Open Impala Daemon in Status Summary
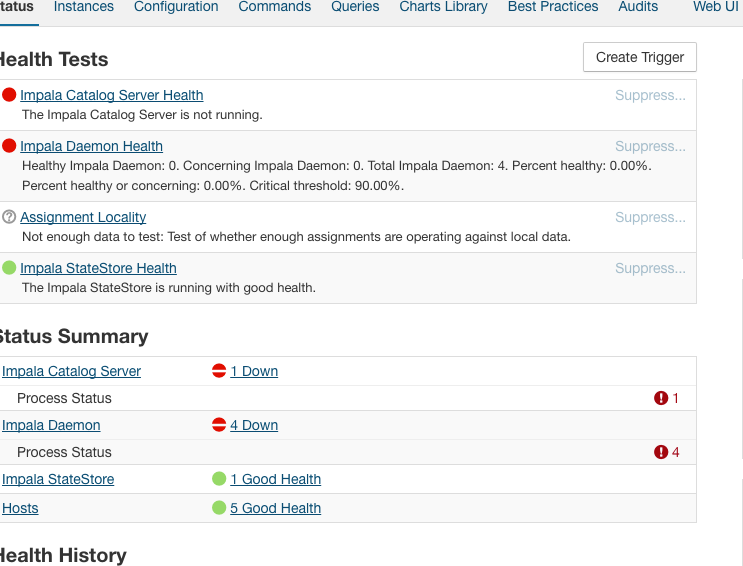The height and width of the screenshot is (566, 743). (51, 425)
